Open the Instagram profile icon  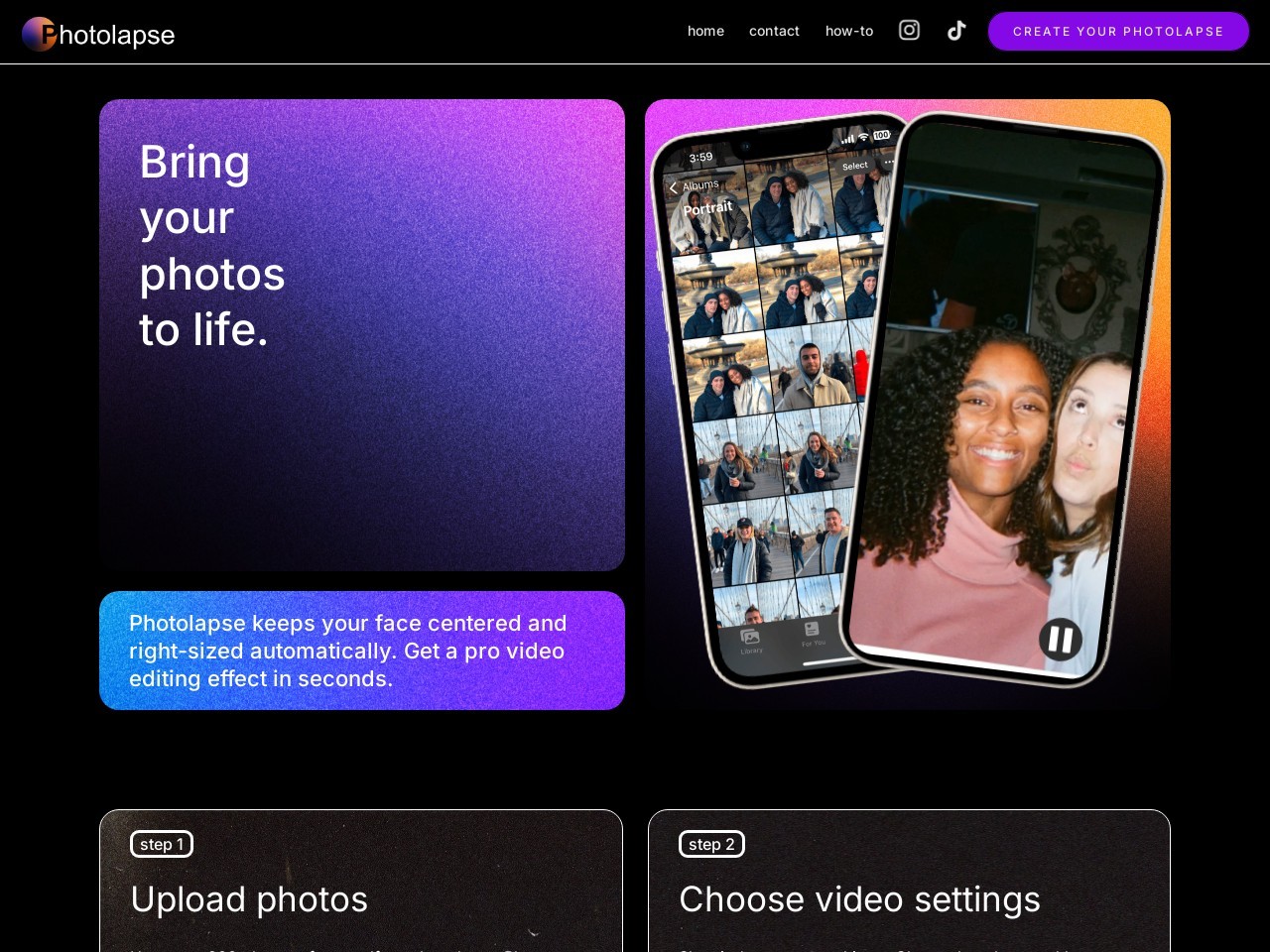(x=909, y=31)
